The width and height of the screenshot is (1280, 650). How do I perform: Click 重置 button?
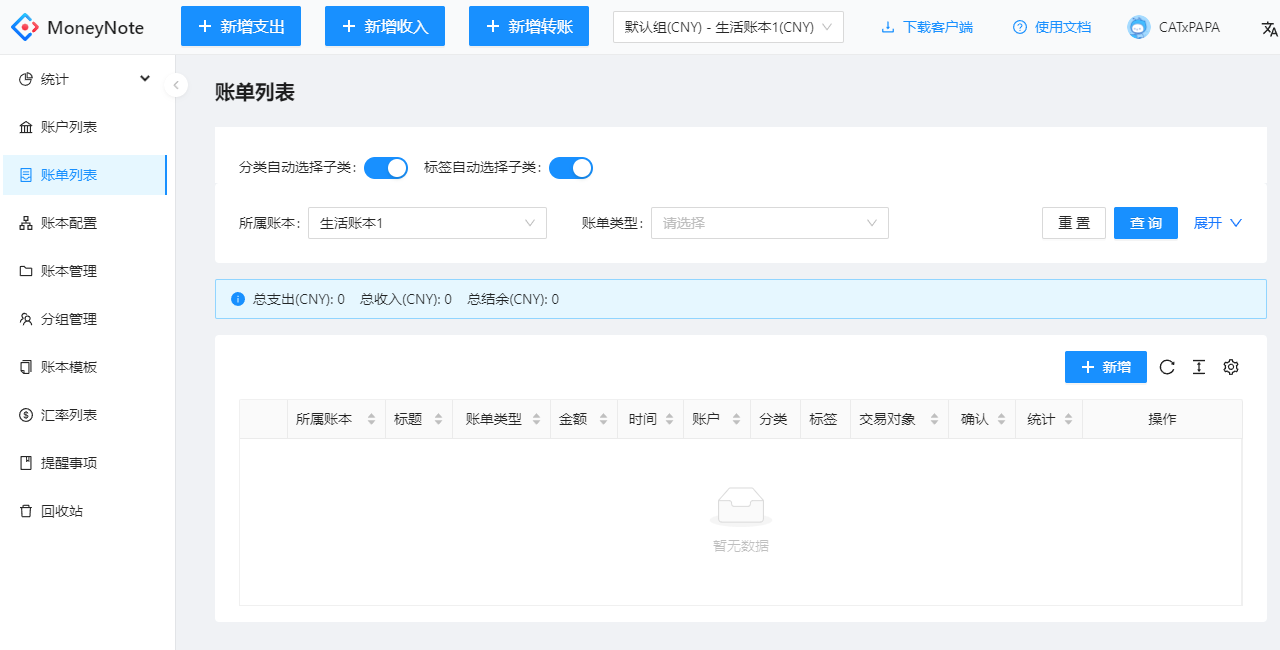[1074, 223]
